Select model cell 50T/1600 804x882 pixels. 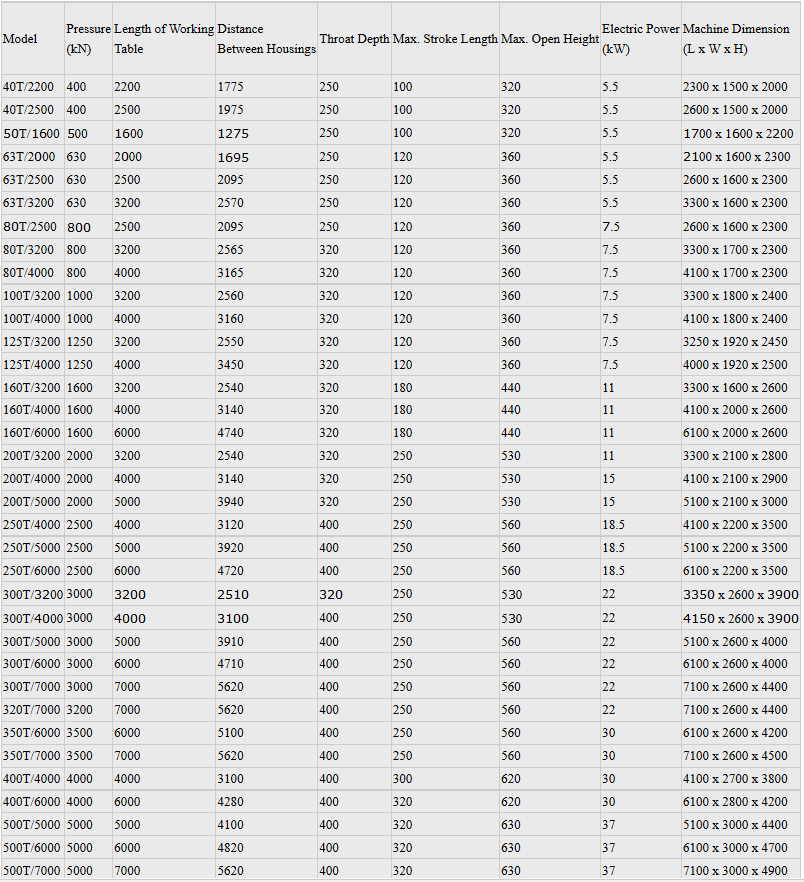click(31, 133)
